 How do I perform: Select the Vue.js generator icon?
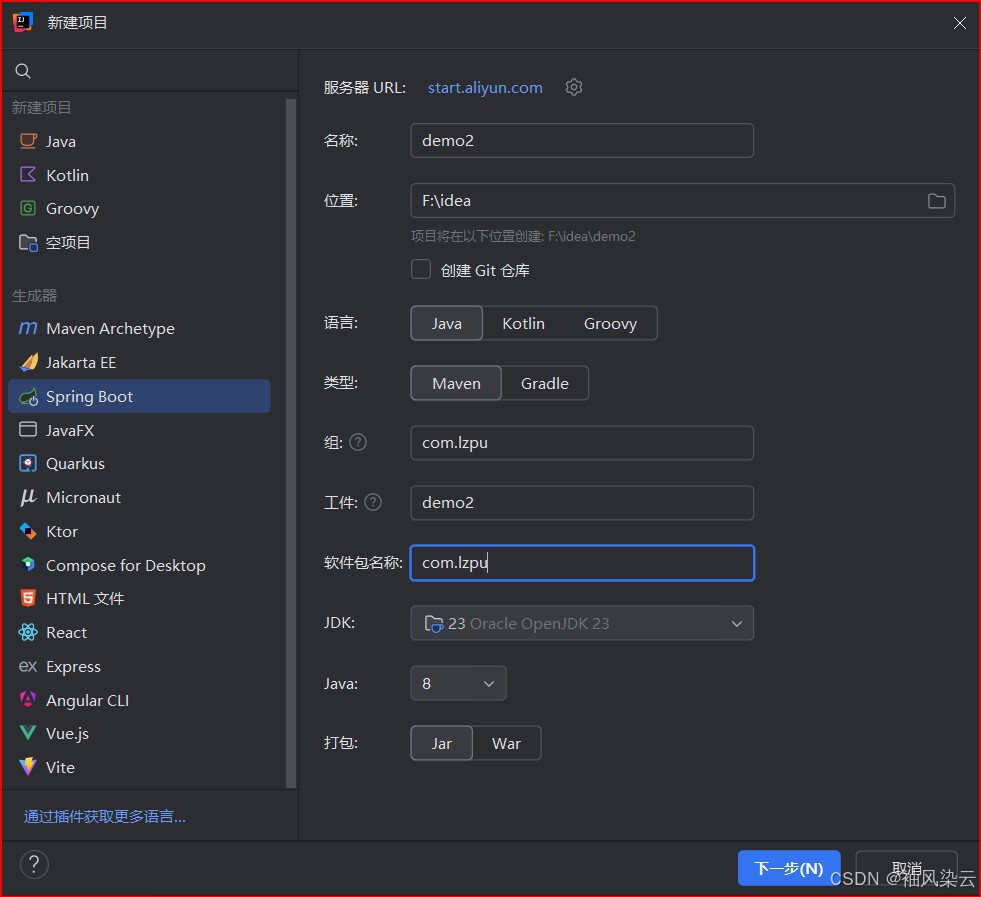[28, 733]
